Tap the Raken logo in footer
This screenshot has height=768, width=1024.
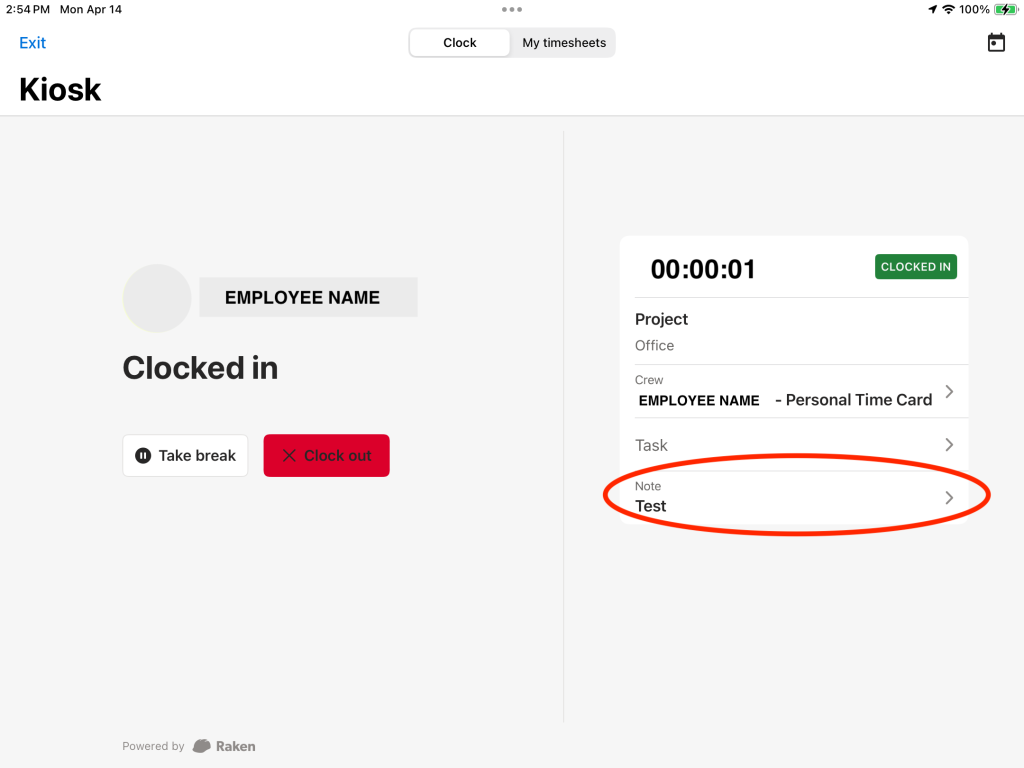click(x=224, y=746)
